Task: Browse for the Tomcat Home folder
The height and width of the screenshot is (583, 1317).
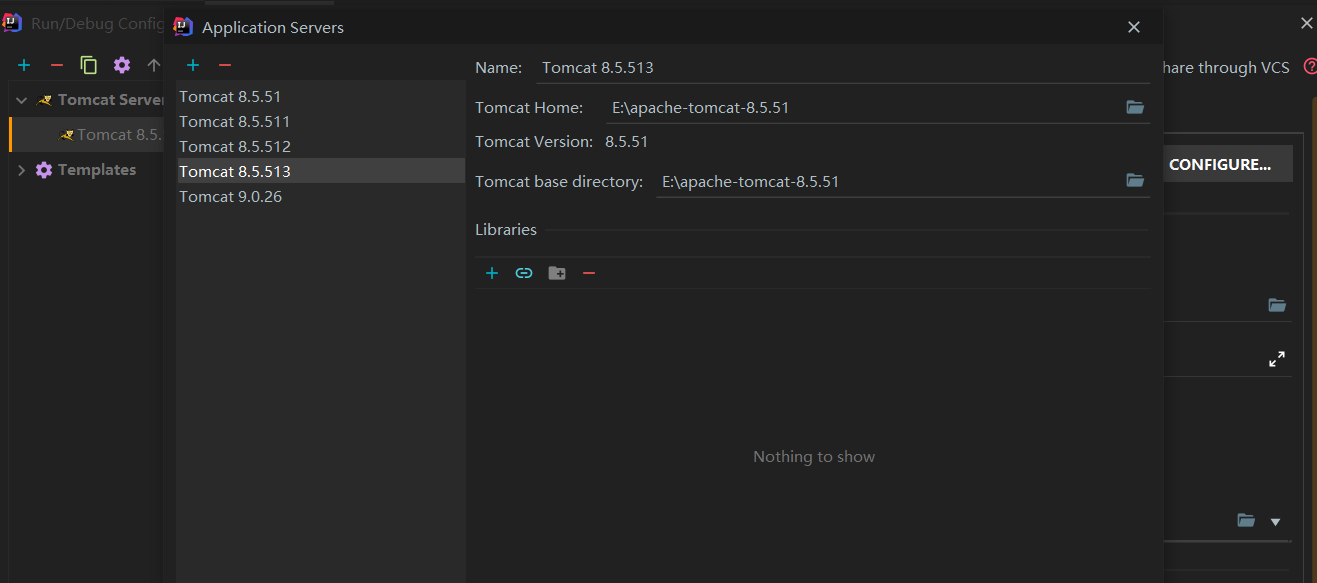Action: click(x=1135, y=107)
